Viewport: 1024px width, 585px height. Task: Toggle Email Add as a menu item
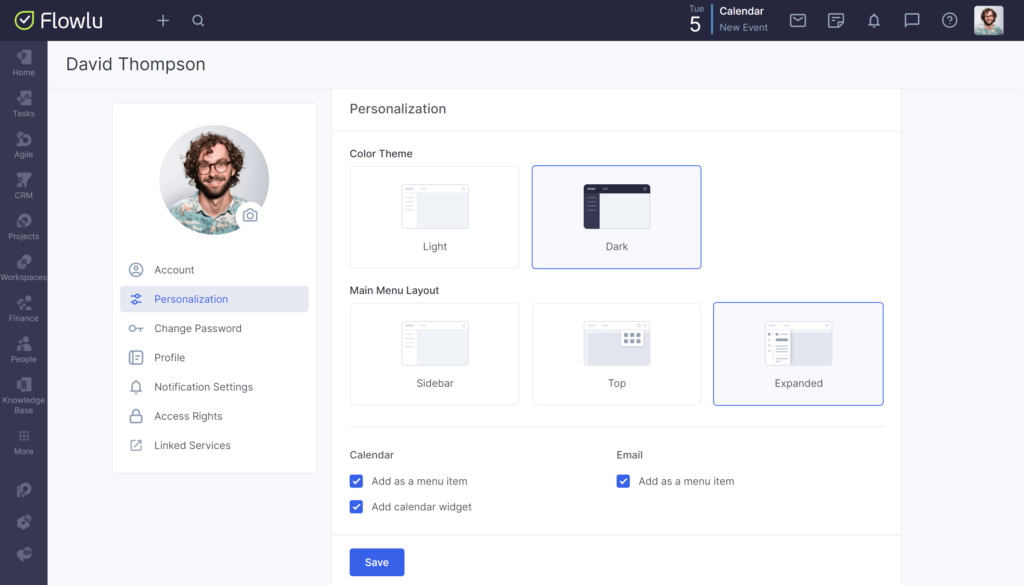click(623, 481)
